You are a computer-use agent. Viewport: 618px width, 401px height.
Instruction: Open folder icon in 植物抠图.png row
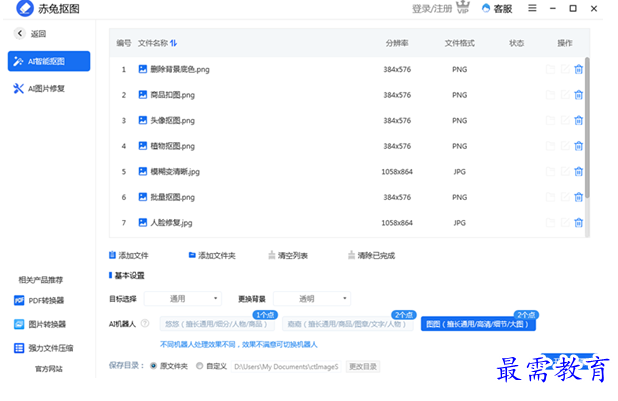(x=550, y=146)
